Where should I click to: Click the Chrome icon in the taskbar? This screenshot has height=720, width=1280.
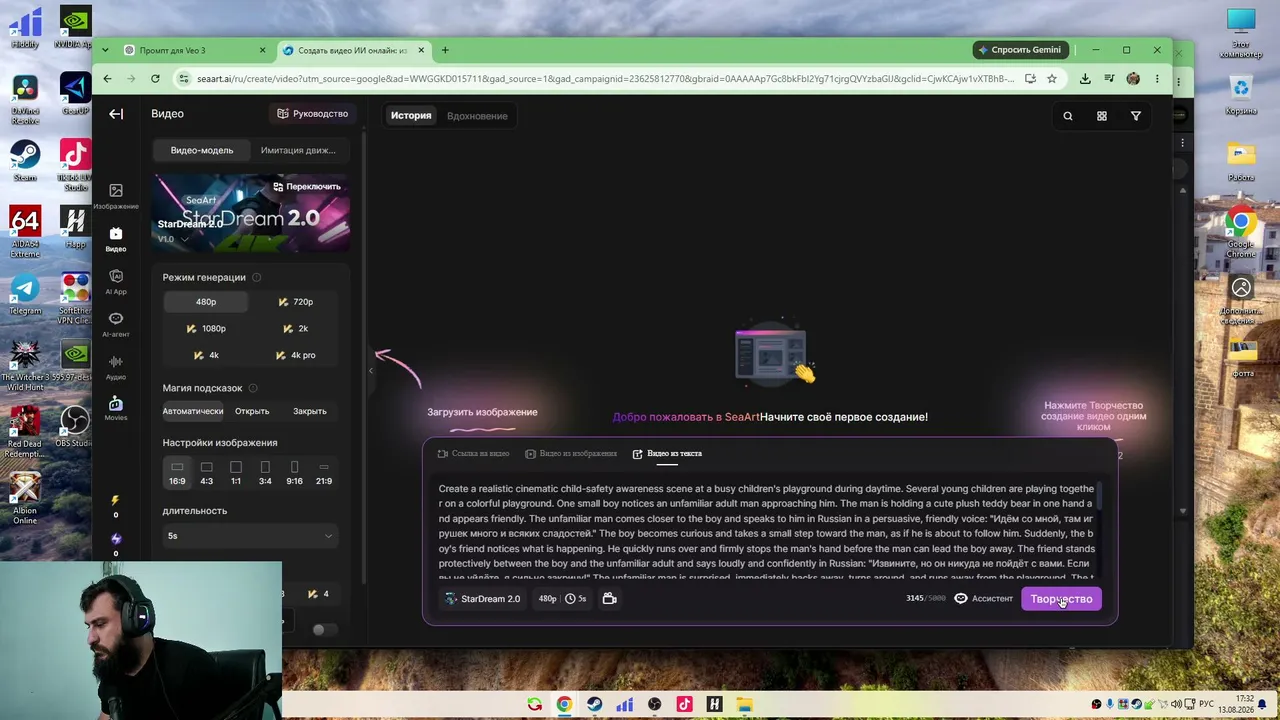(x=565, y=705)
